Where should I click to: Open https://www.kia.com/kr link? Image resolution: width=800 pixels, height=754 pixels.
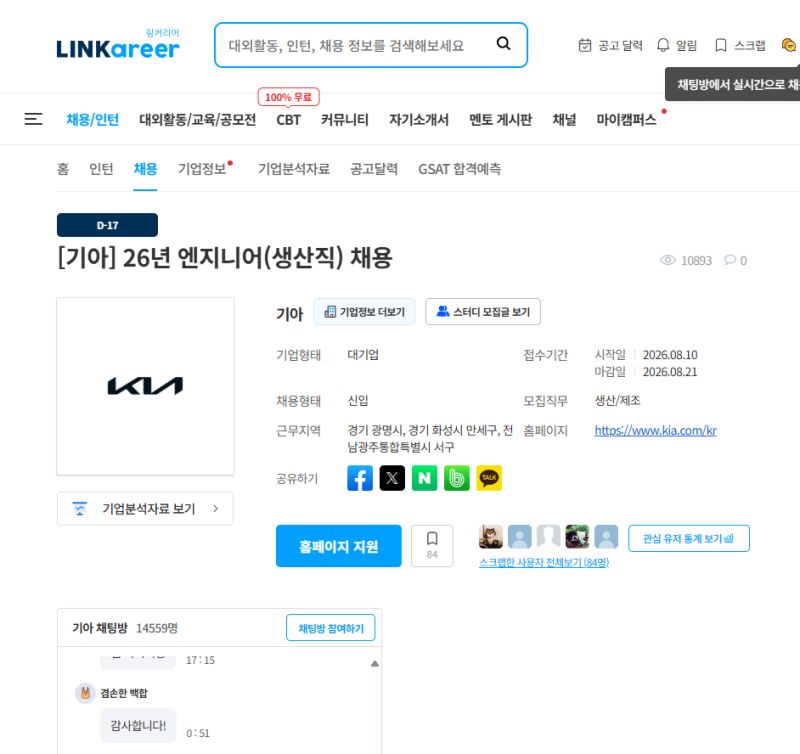click(x=656, y=431)
